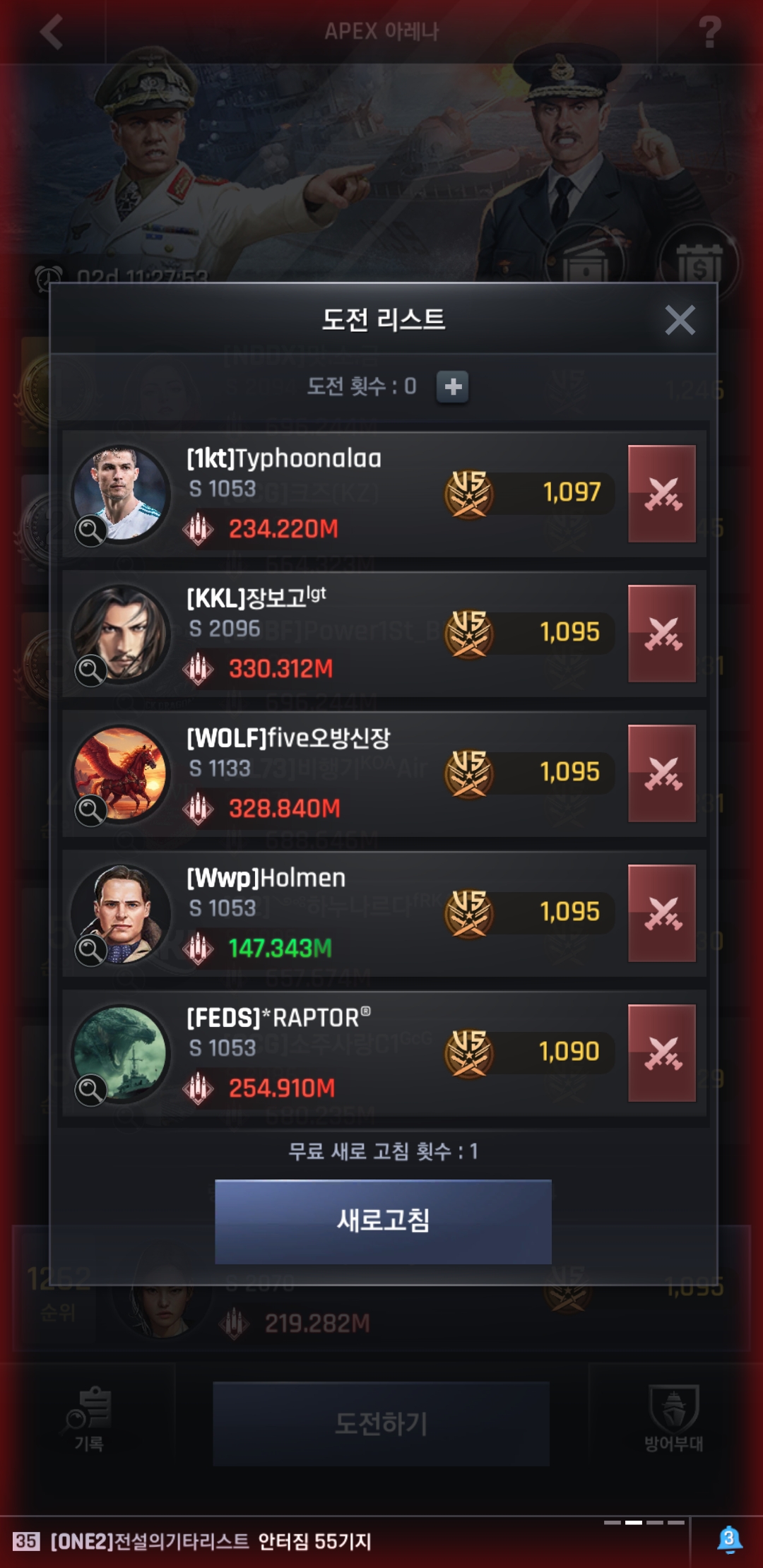
Task: Tap the dimmed 도전하기 button
Action: tap(381, 1424)
